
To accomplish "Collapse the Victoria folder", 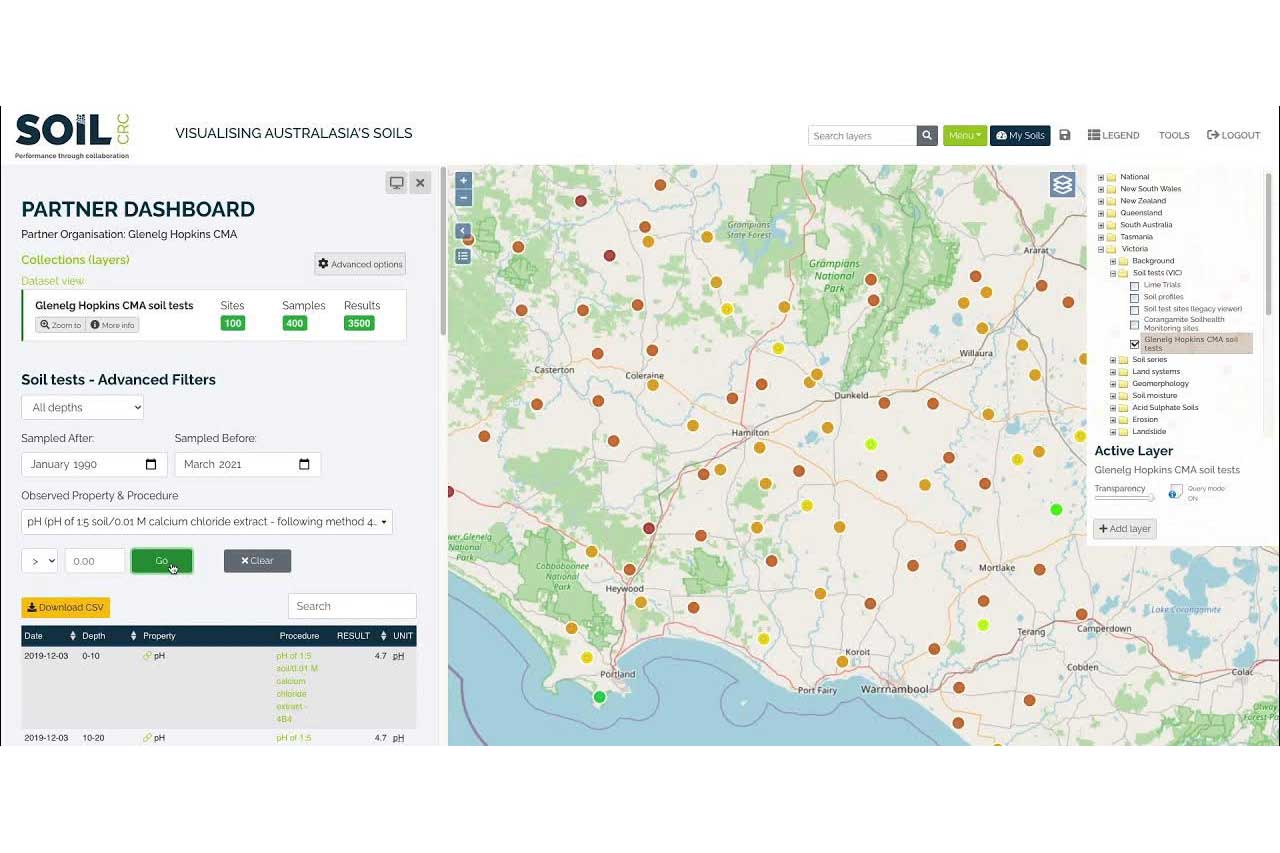I will pos(1101,249).
